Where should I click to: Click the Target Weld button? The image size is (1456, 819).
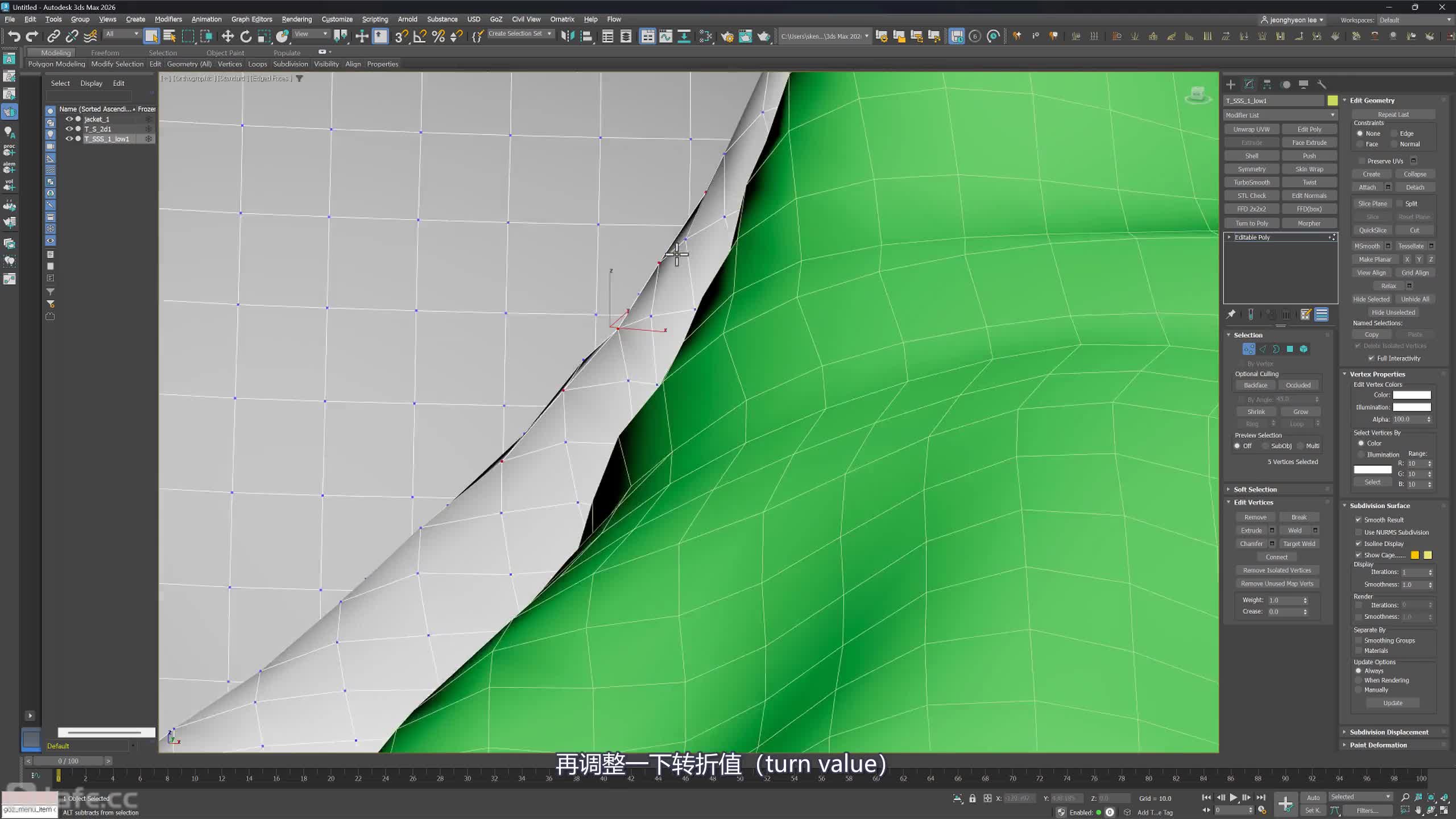[1299, 544]
